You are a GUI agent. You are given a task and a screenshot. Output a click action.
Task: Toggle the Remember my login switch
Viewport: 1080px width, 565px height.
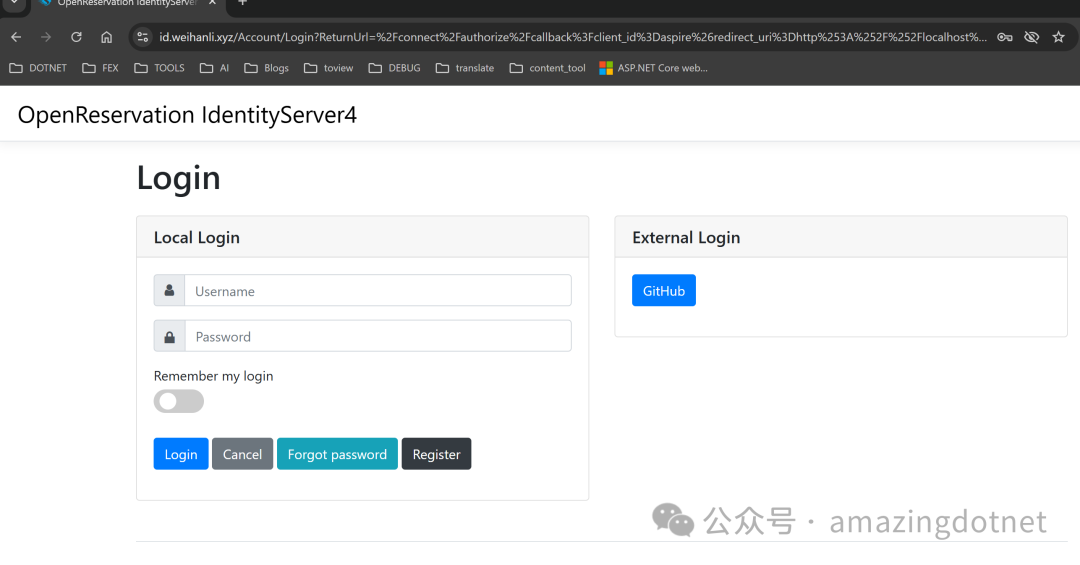[x=178, y=401]
